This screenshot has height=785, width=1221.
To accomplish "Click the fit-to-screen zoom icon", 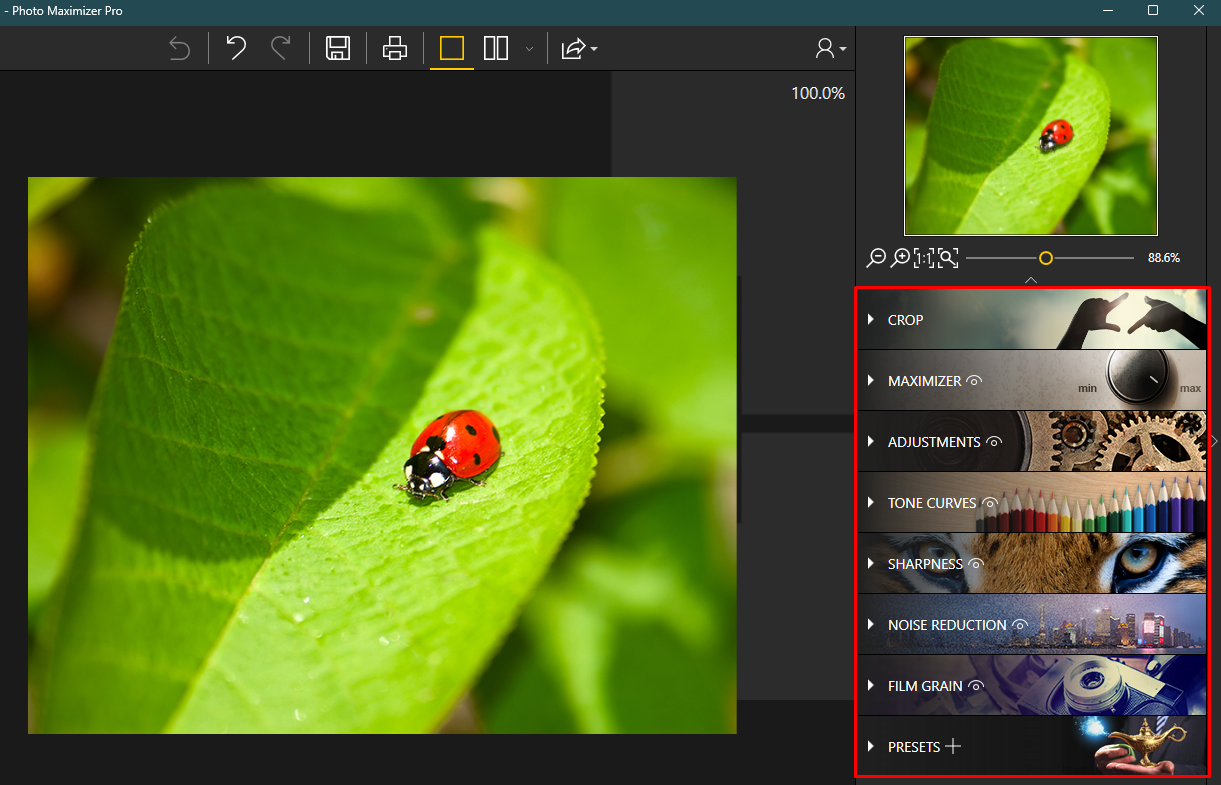I will click(x=946, y=257).
